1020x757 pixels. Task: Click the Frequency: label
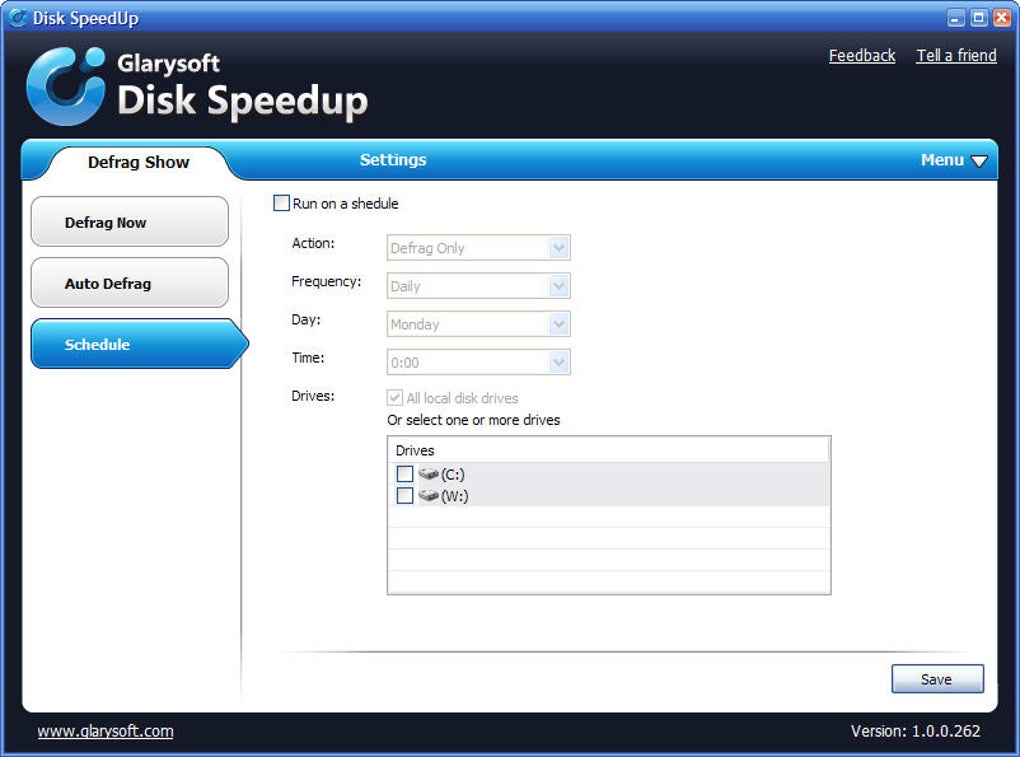pos(326,282)
